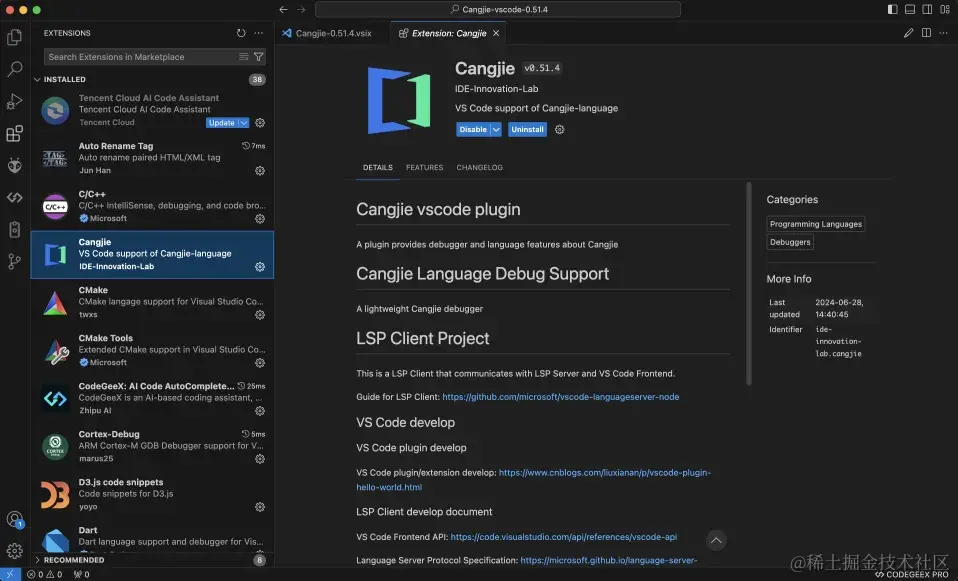958x581 pixels.
Task: Click the Uninstall button
Action: tap(527, 130)
